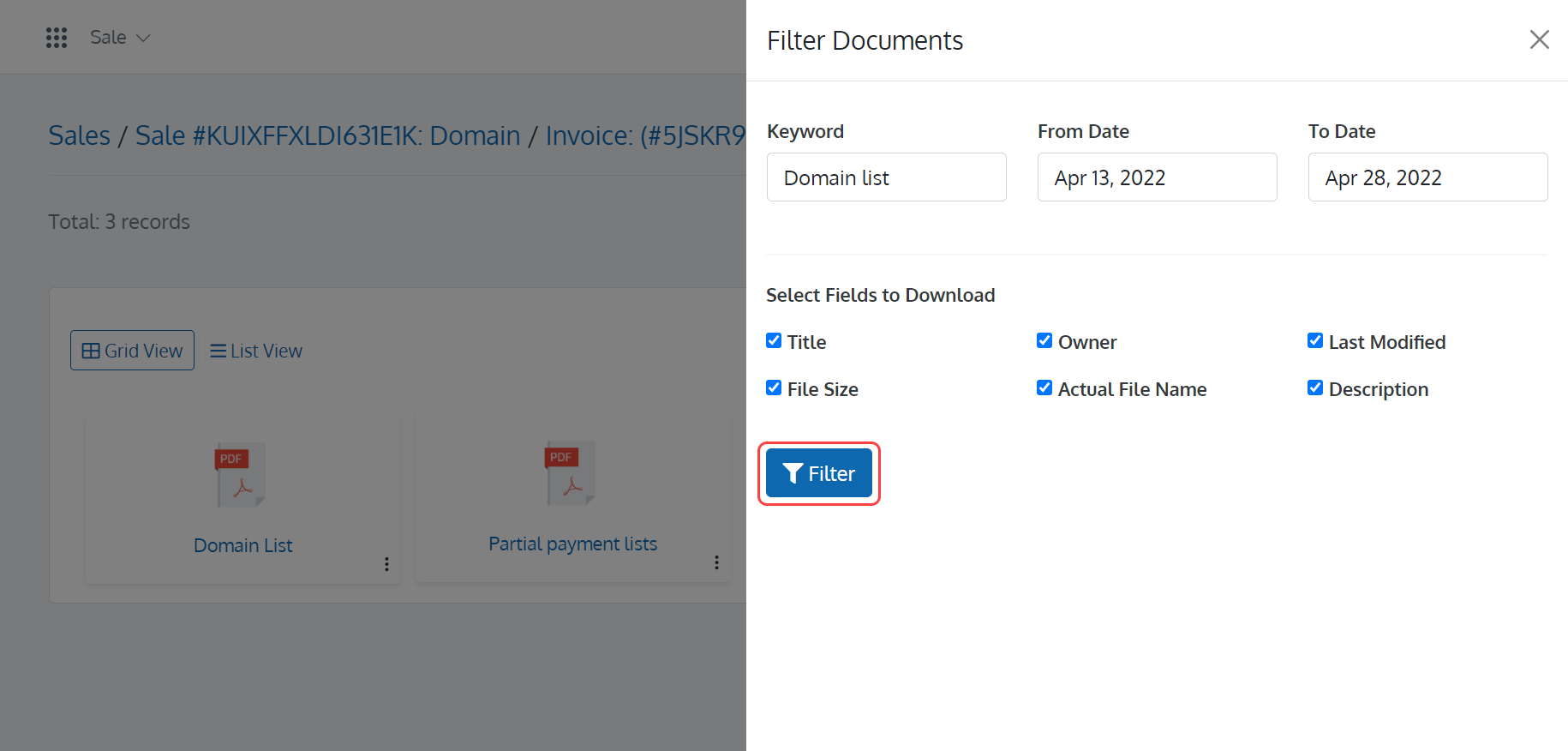Open the From Date picker field
Image resolution: width=1568 pixels, height=751 pixels.
tap(1157, 177)
